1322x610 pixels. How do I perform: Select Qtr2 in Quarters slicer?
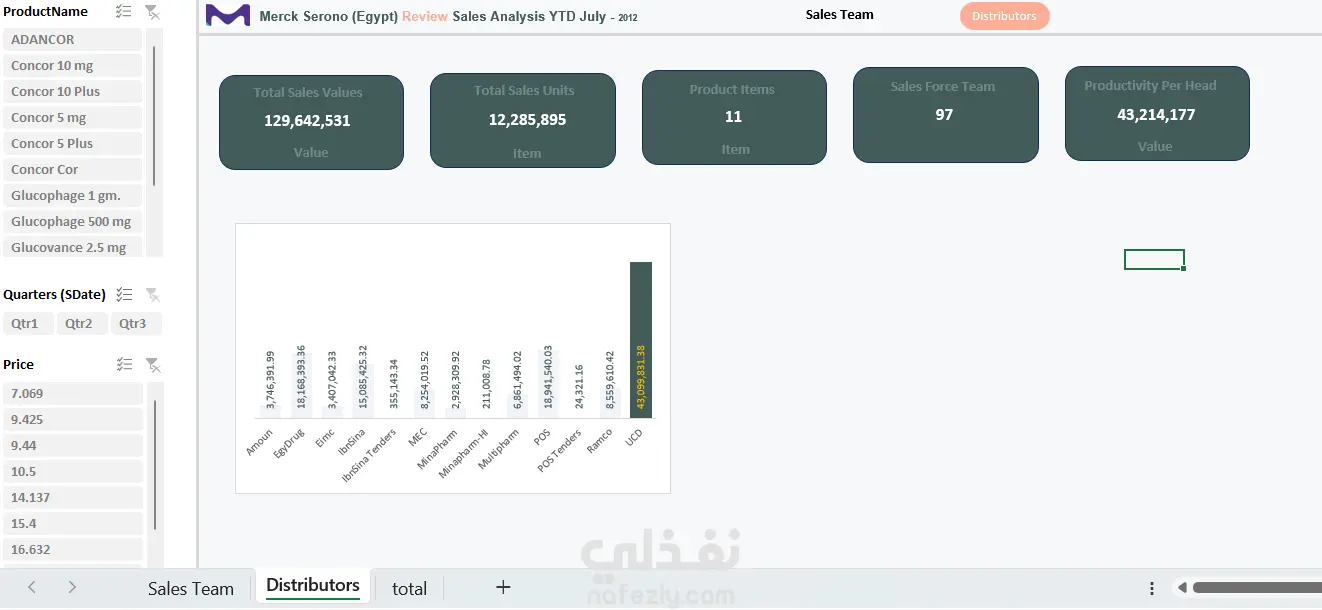coord(82,323)
